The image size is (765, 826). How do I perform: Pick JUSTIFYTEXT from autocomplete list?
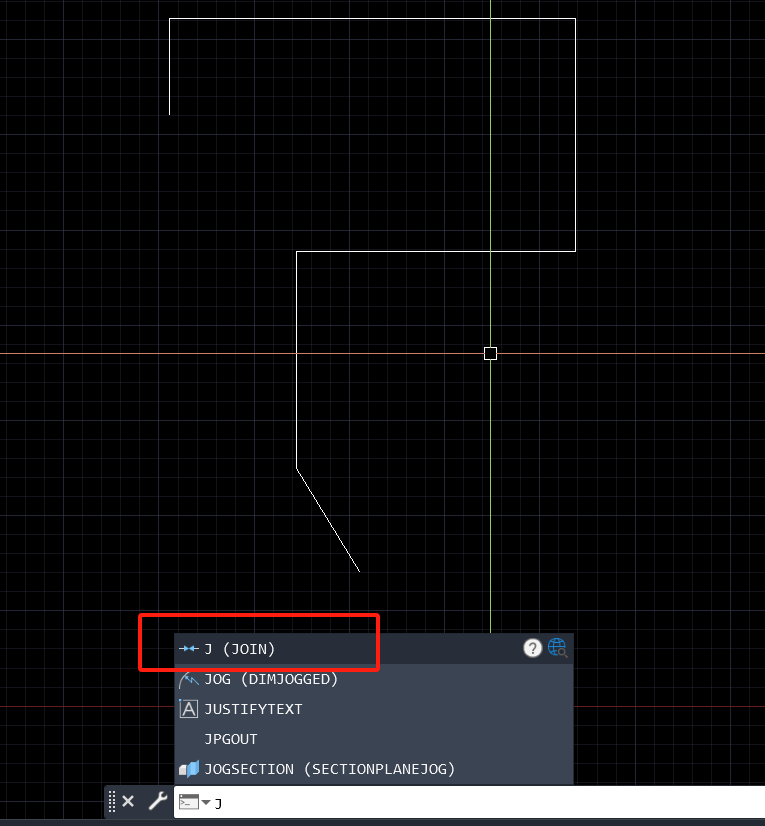(253, 709)
